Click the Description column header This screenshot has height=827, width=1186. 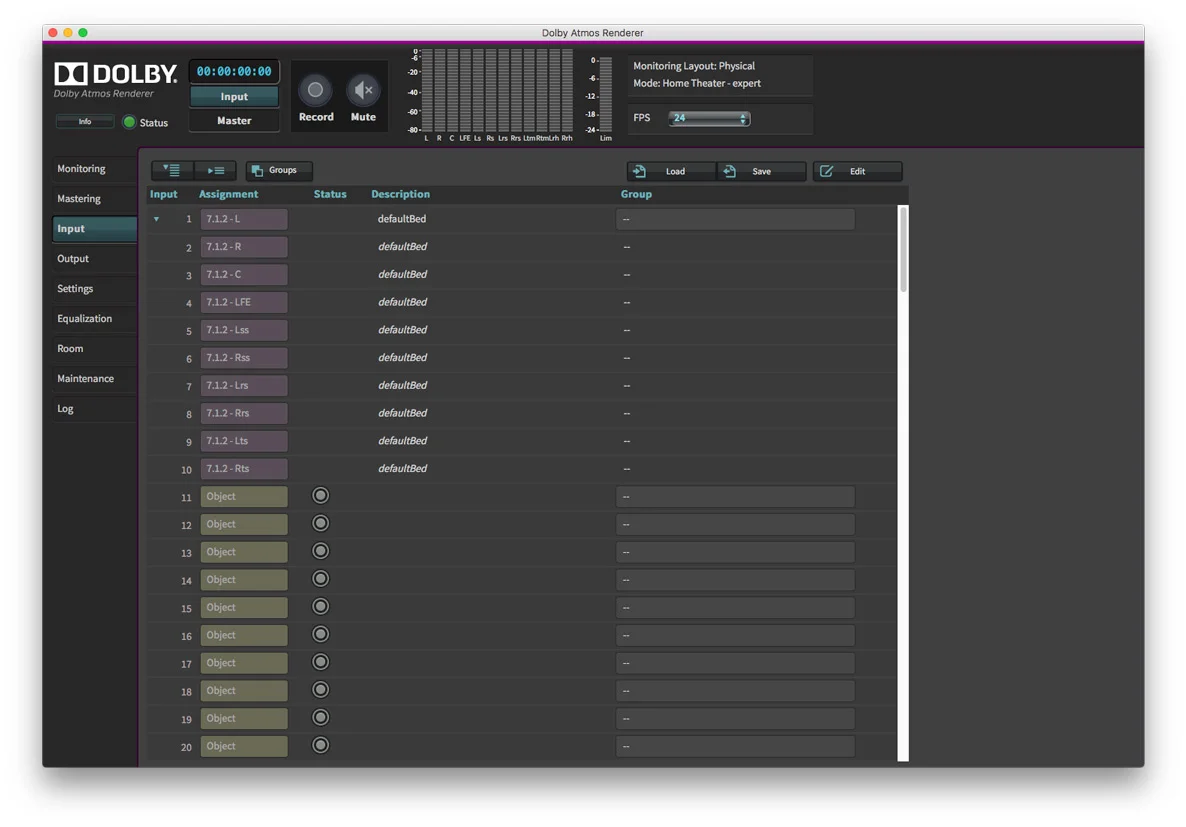coord(400,194)
